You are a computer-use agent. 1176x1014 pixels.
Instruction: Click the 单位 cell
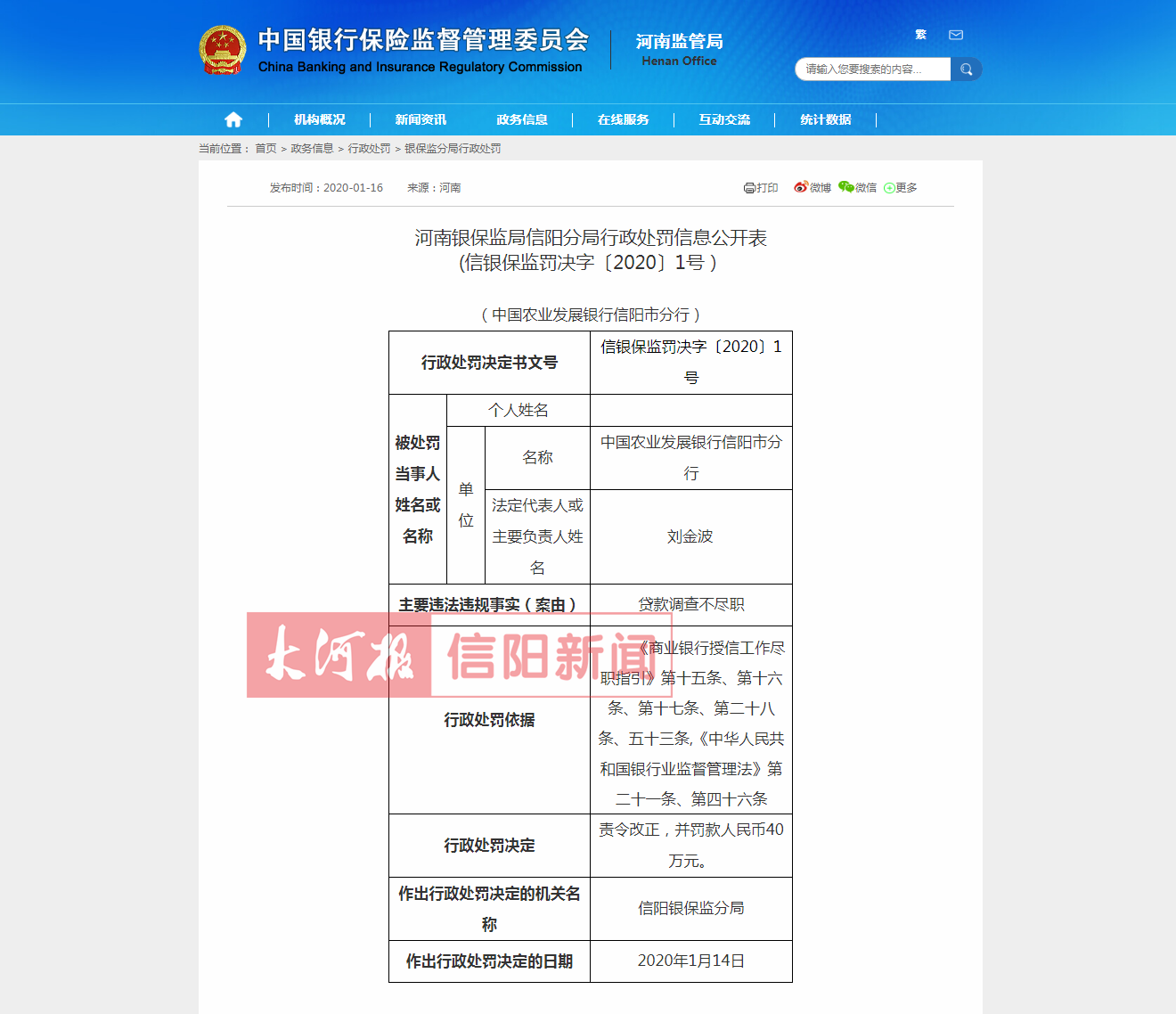[x=466, y=505]
